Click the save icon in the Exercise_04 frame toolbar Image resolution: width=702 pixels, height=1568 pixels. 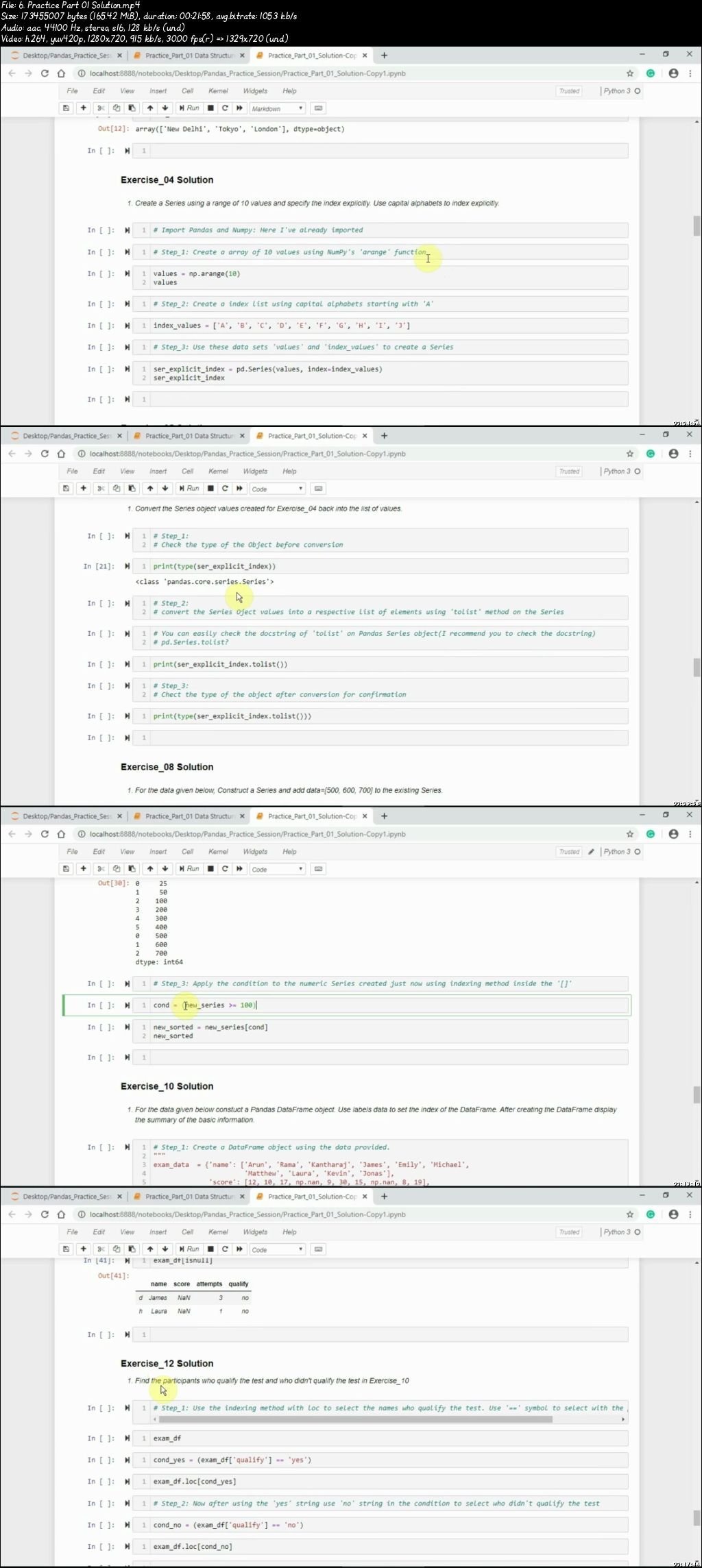[66, 108]
